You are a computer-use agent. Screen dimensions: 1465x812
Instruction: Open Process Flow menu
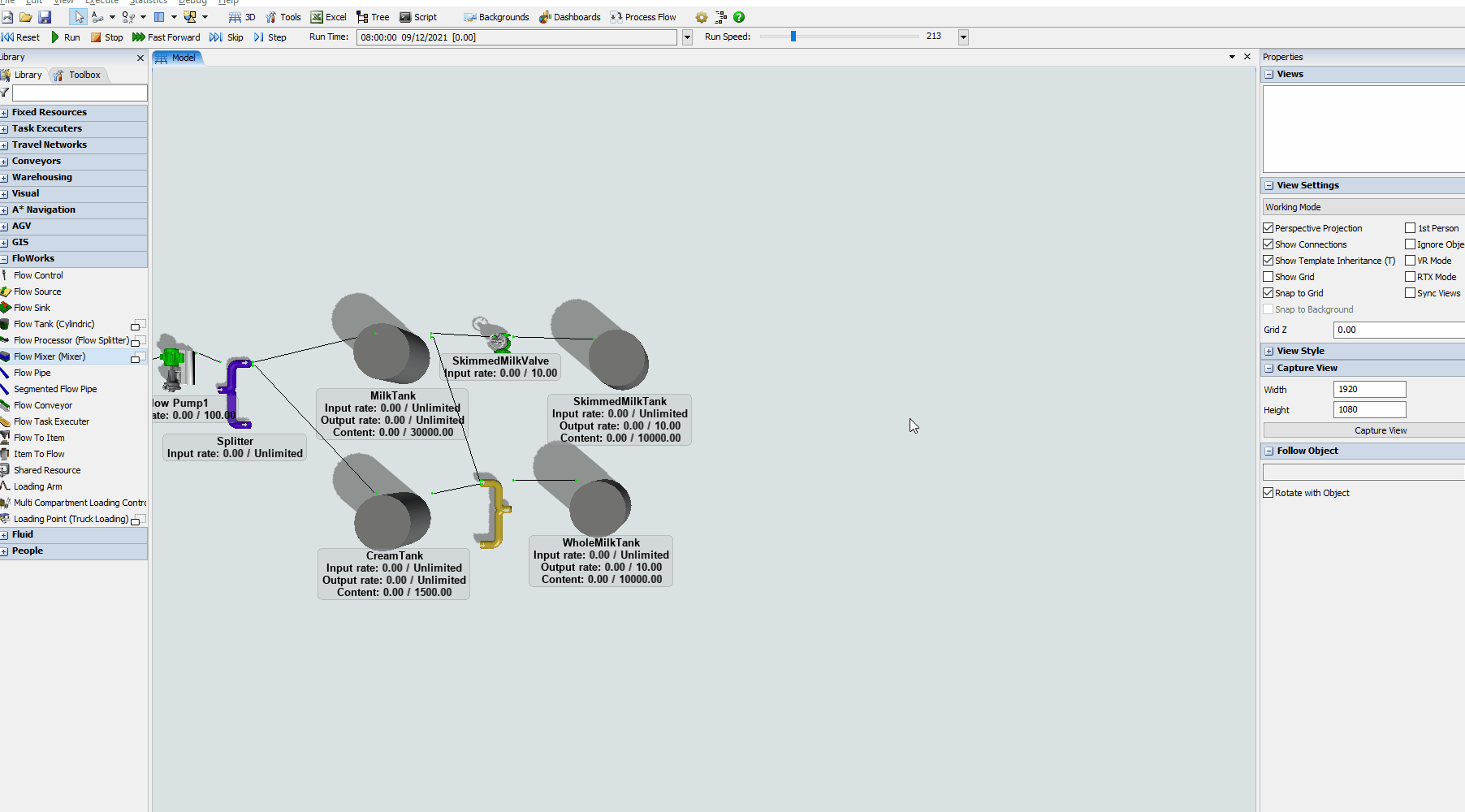pyautogui.click(x=643, y=17)
